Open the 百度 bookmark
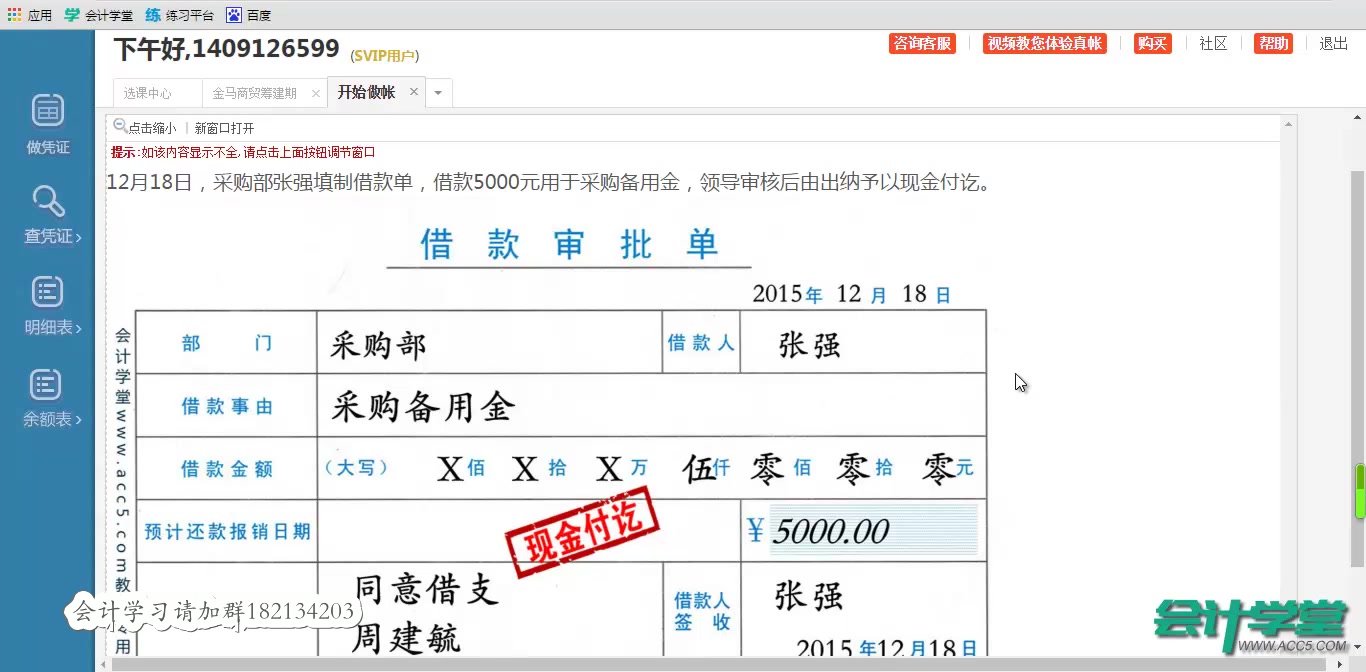 tap(249, 14)
